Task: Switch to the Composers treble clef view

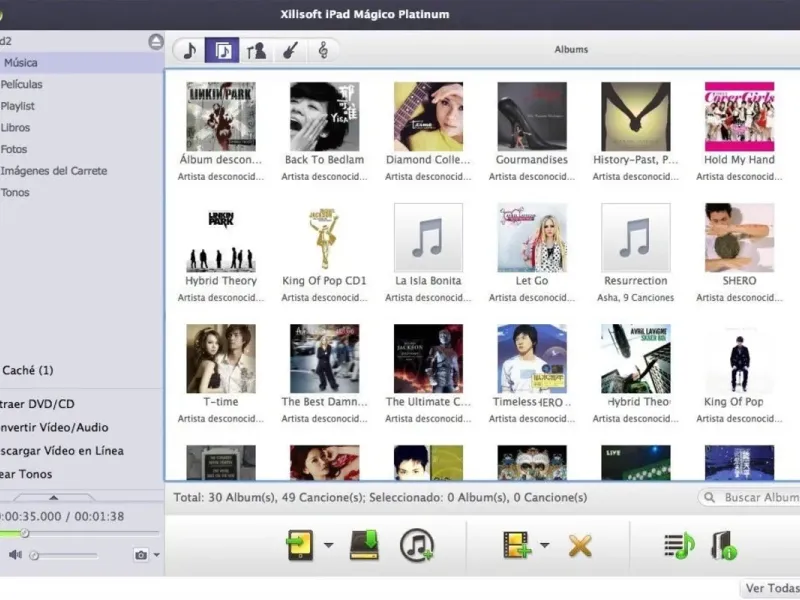Action: (323, 50)
